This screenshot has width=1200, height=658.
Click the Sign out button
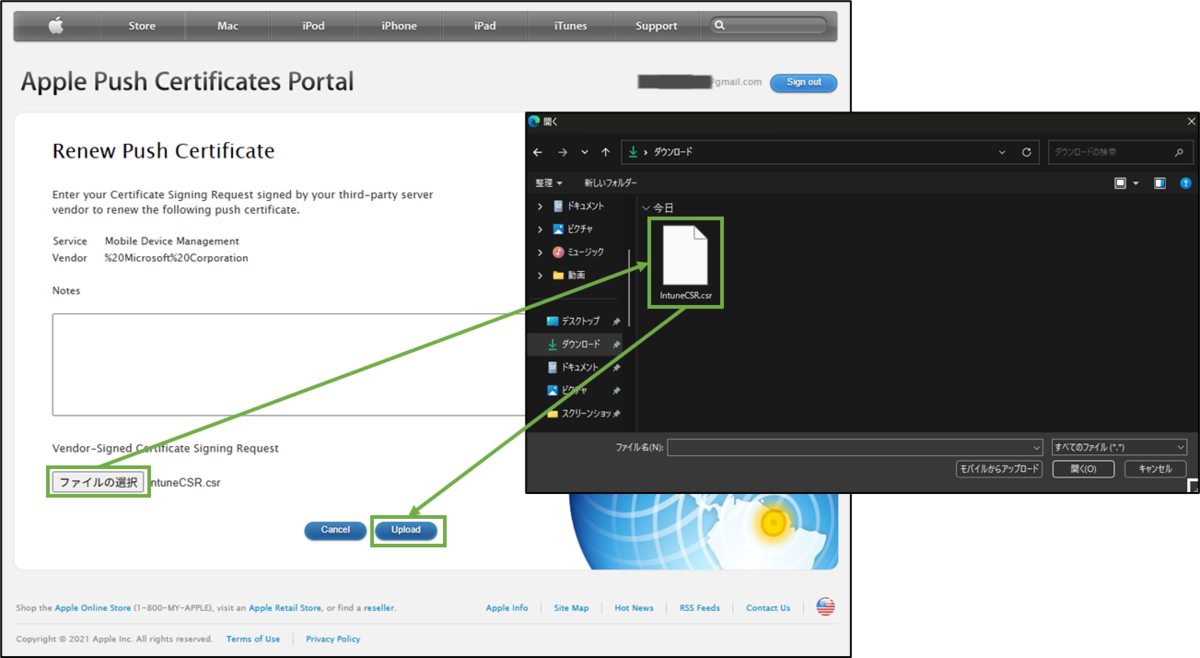803,82
